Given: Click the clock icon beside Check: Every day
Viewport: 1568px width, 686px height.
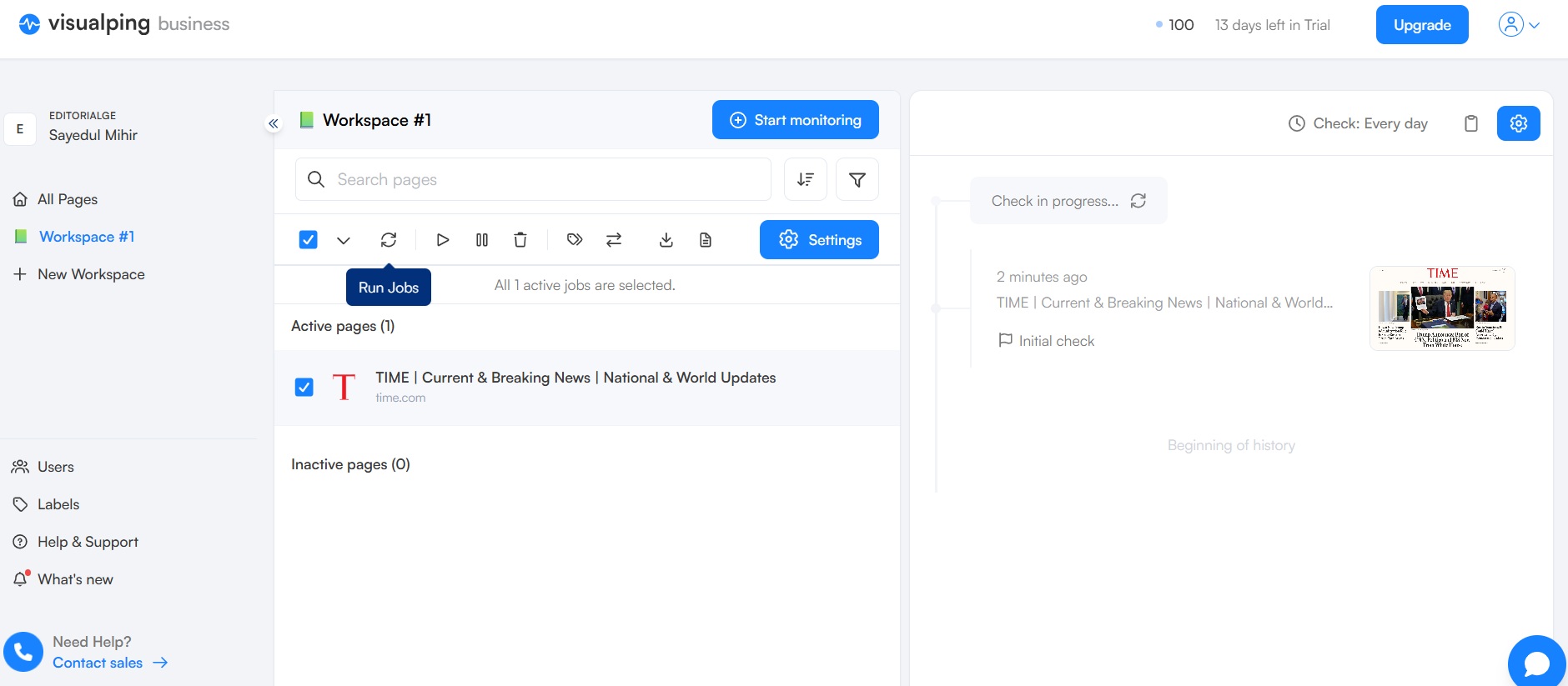Looking at the screenshot, I should tap(1297, 123).
